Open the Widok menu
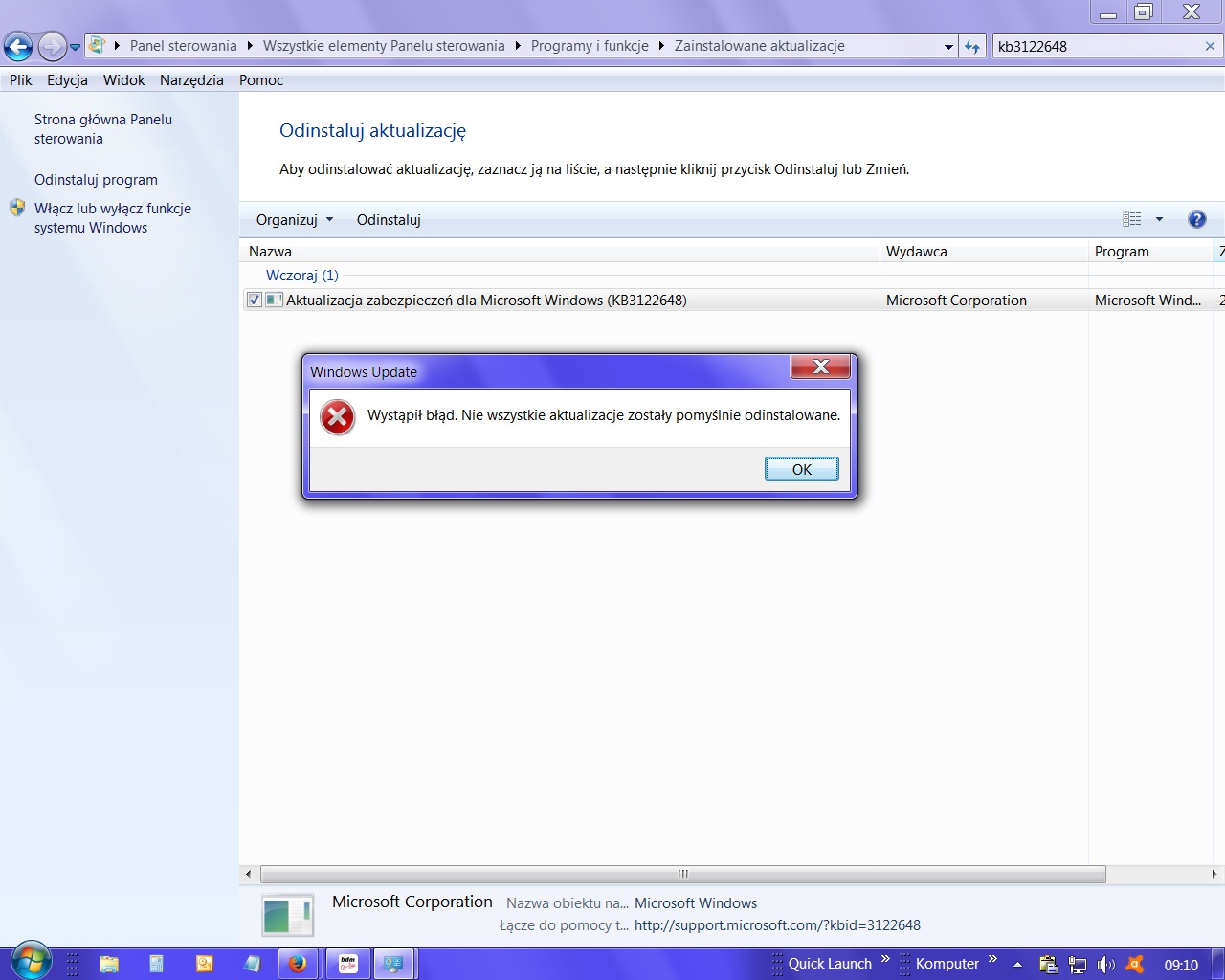Screen dimensions: 1225x980 [124, 80]
